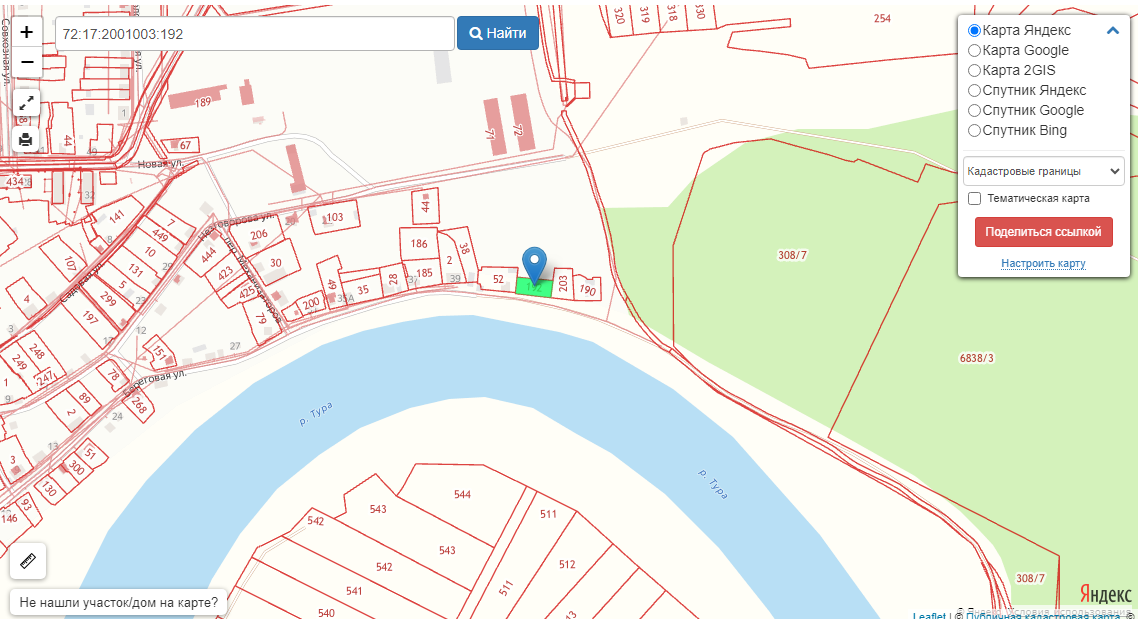Image resolution: width=1138 pixels, height=619 pixels.
Task: Open fullscreen map view icon
Action: (26, 103)
